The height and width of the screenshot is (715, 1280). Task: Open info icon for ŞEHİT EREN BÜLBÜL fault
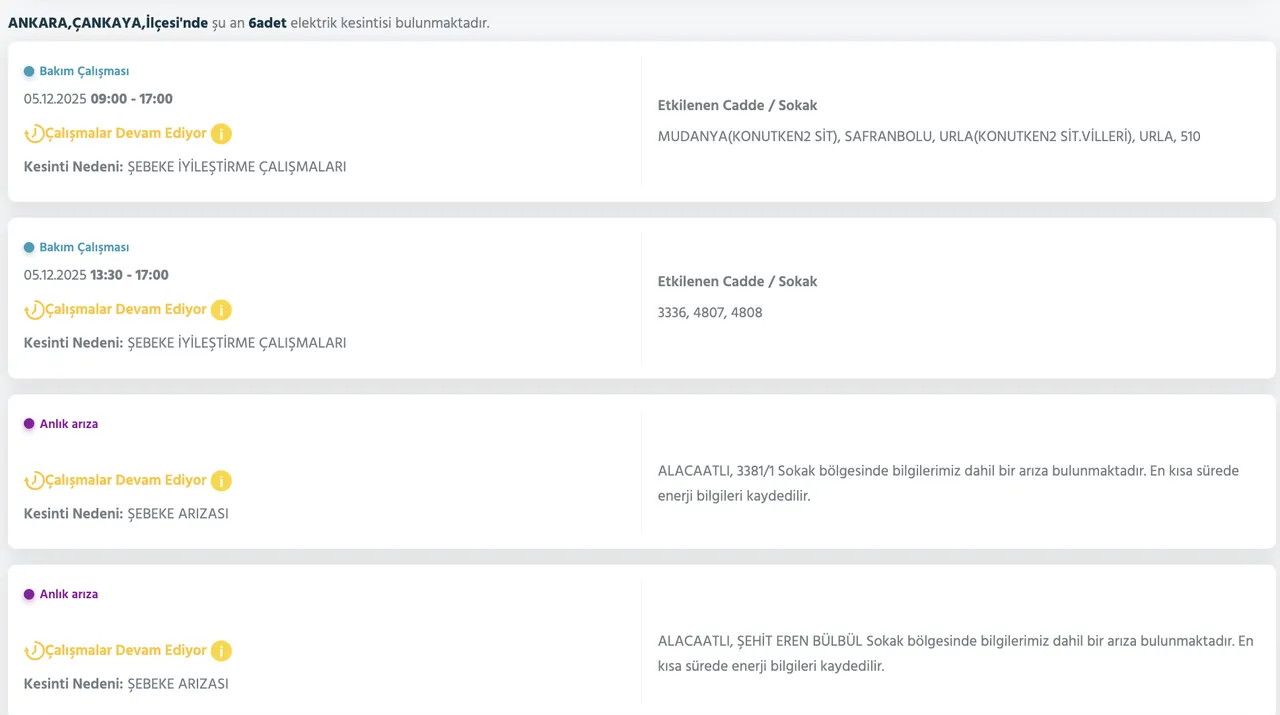(x=221, y=650)
